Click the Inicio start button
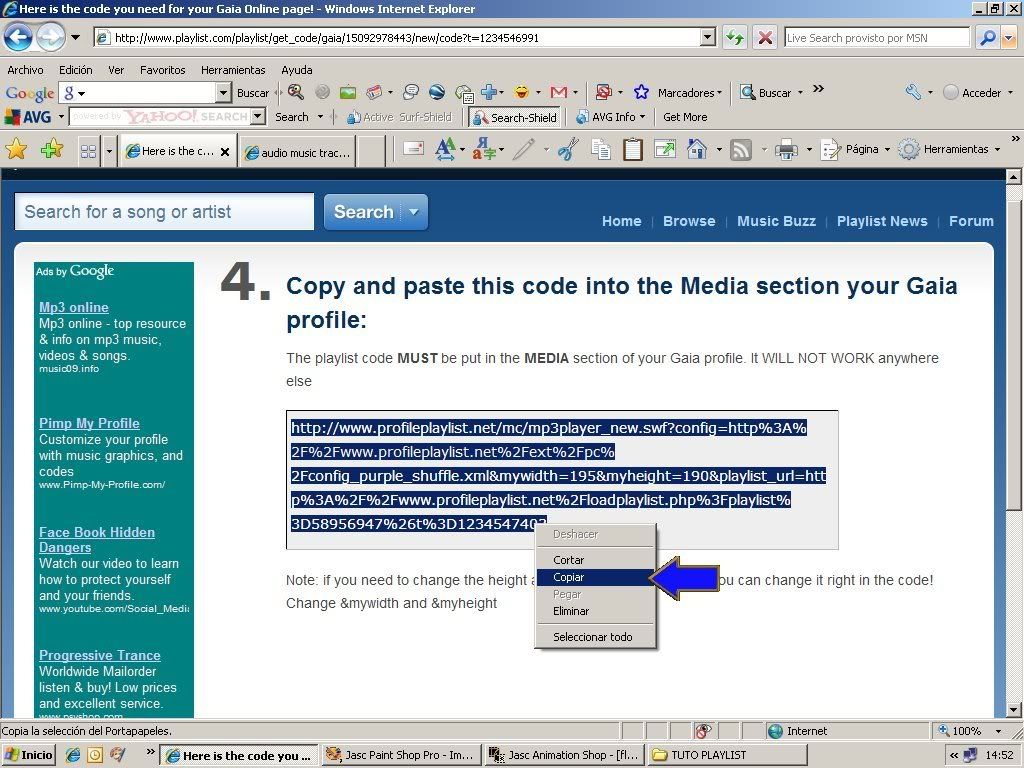 point(28,755)
